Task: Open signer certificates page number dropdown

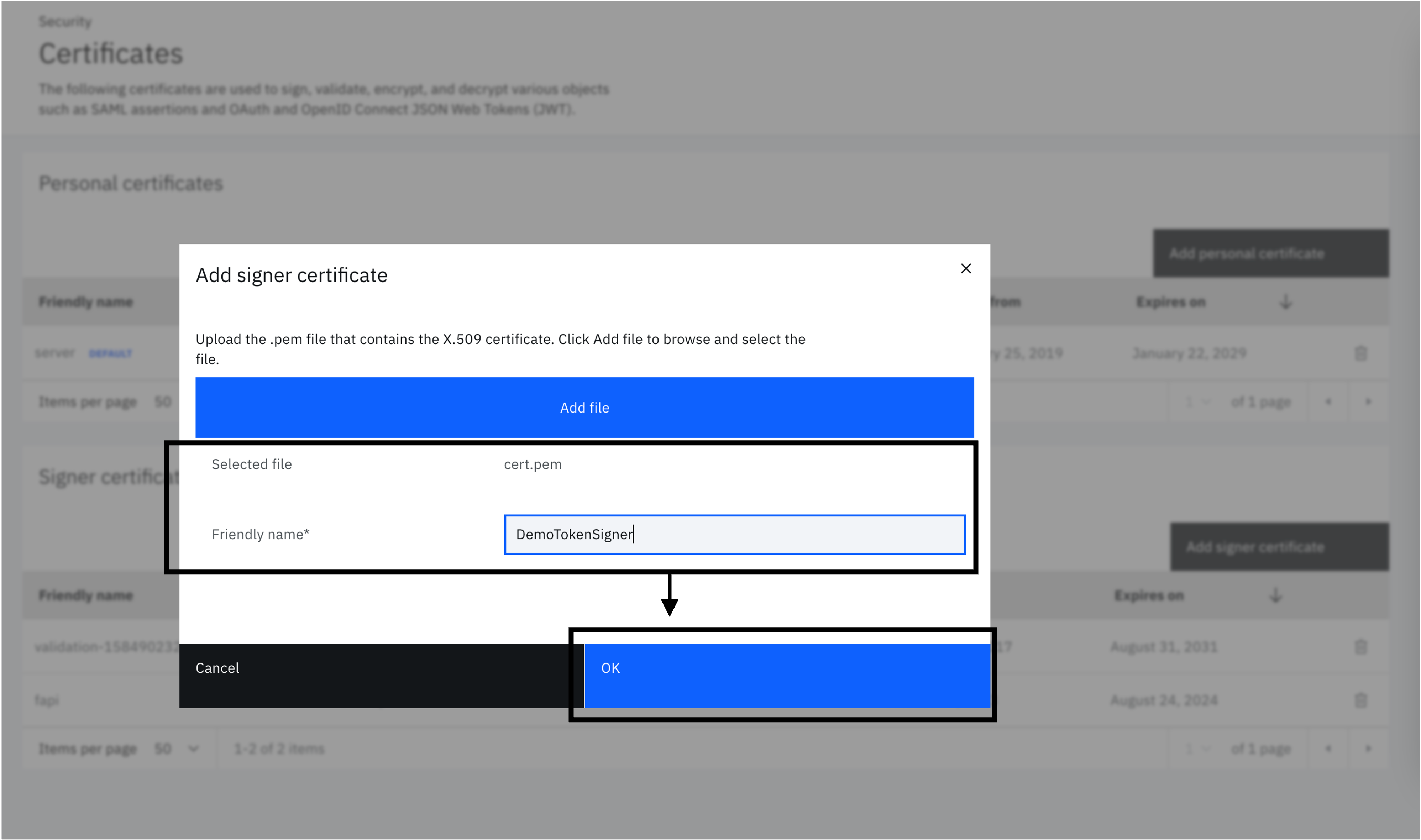Action: pos(1197,749)
